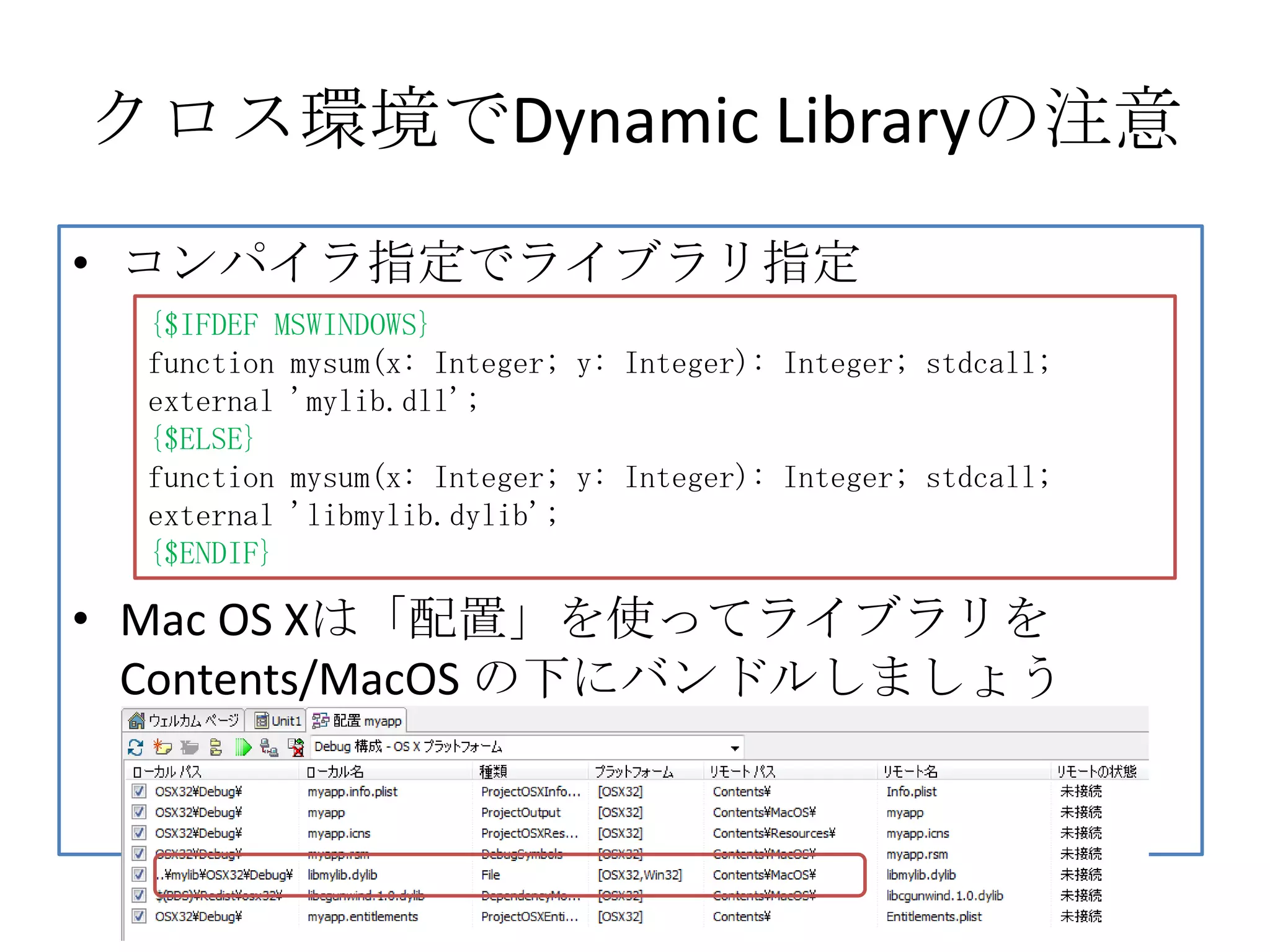Click the ProjectOSXRes... type cell
Viewport: 1270px width, 952px height.
[x=529, y=833]
